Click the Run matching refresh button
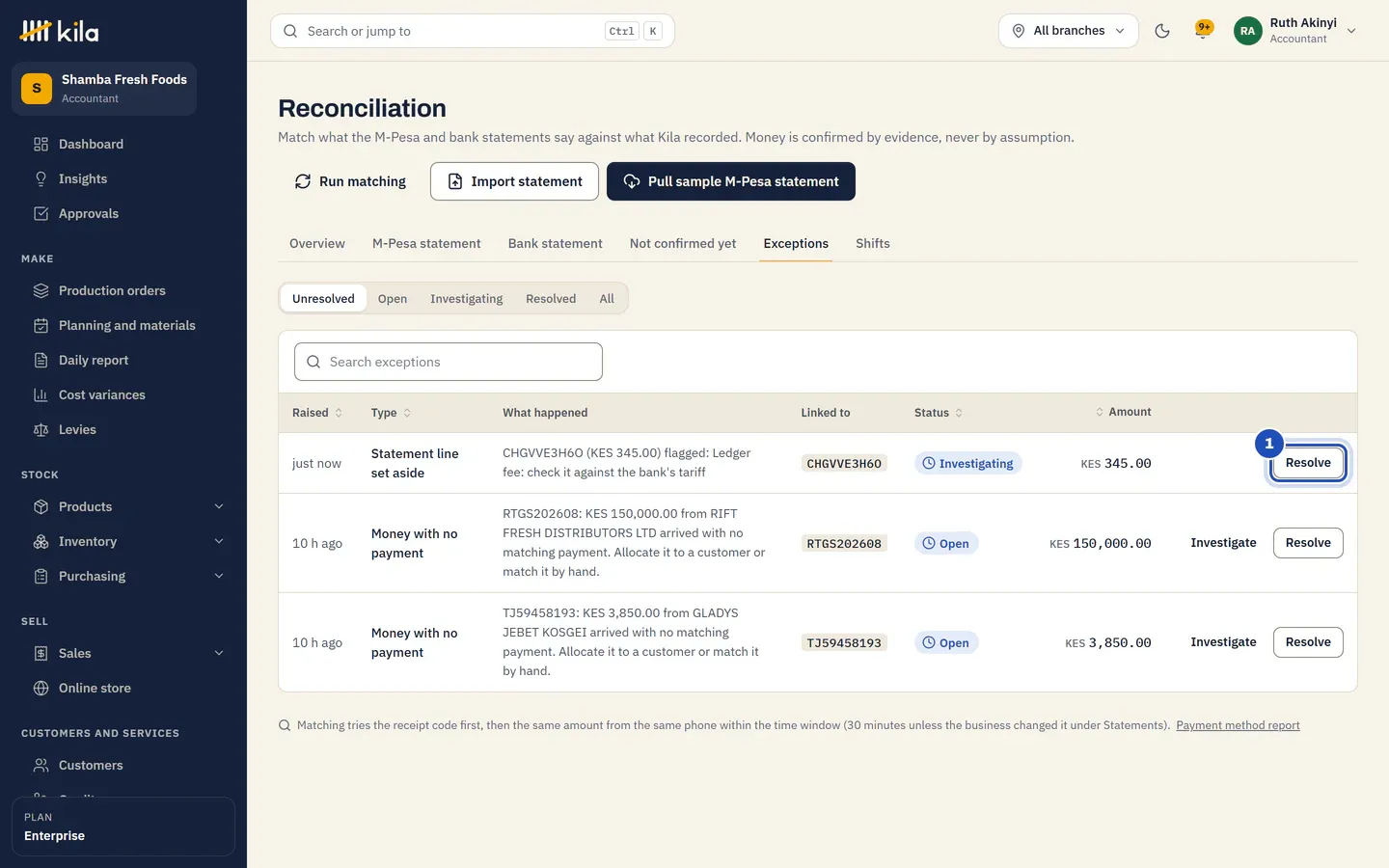1389x868 pixels. tap(350, 181)
